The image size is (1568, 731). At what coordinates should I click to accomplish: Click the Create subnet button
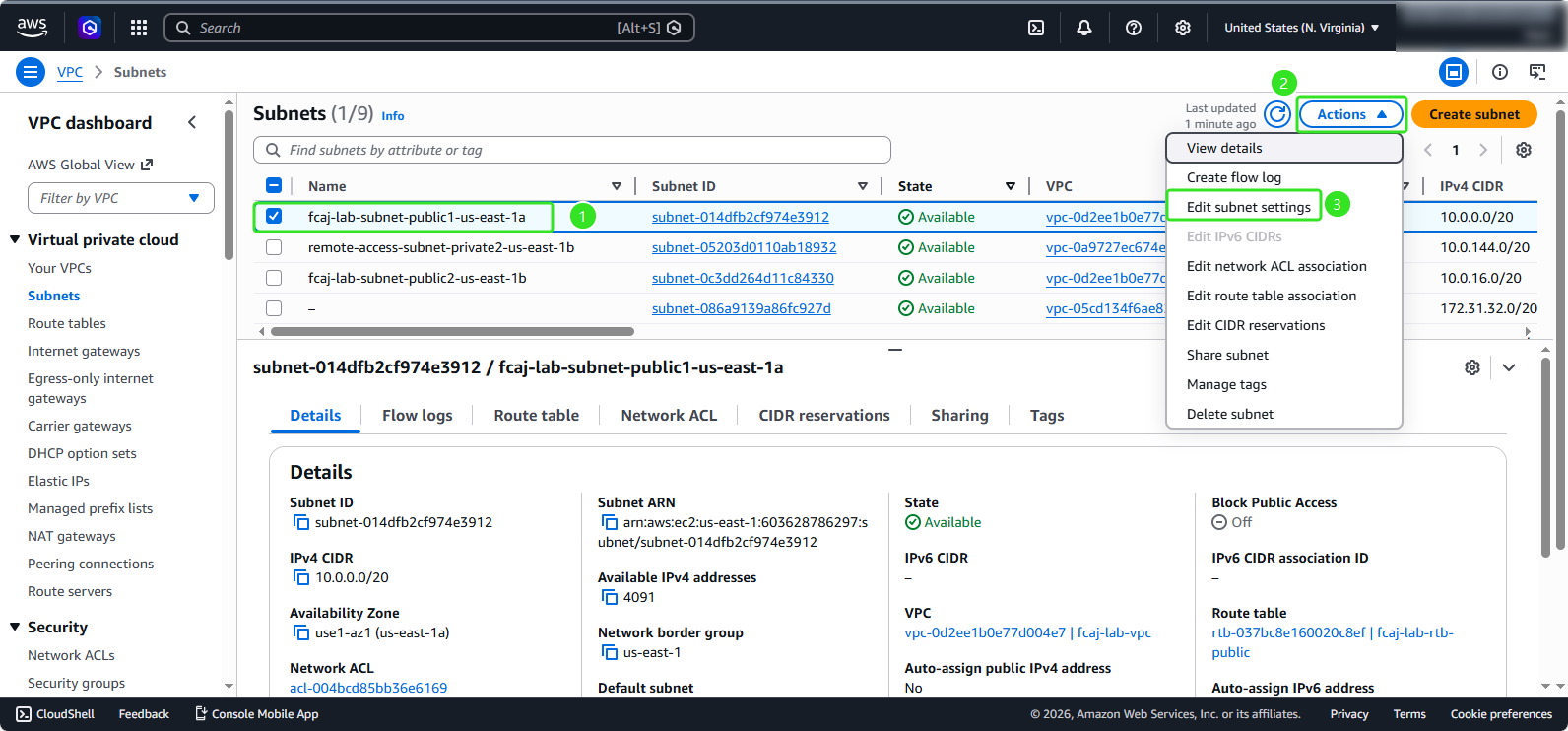[x=1474, y=114]
